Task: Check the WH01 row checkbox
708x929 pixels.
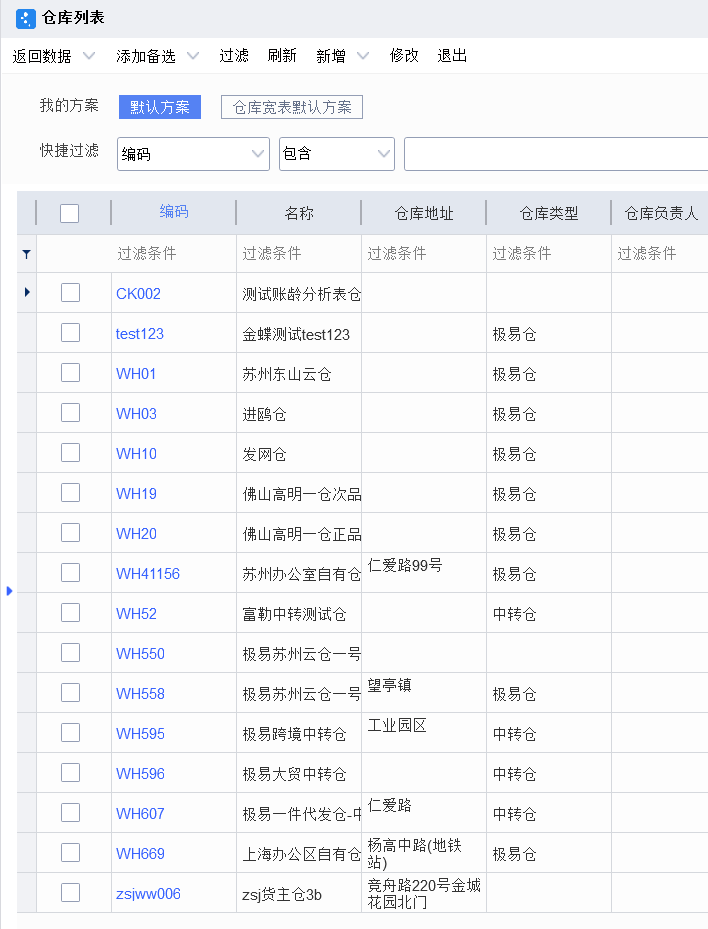Action: point(71,373)
